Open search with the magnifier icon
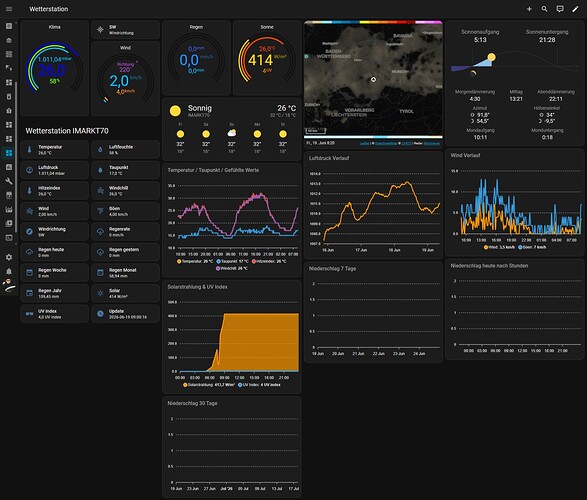The width and height of the screenshot is (587, 500). point(544,9)
